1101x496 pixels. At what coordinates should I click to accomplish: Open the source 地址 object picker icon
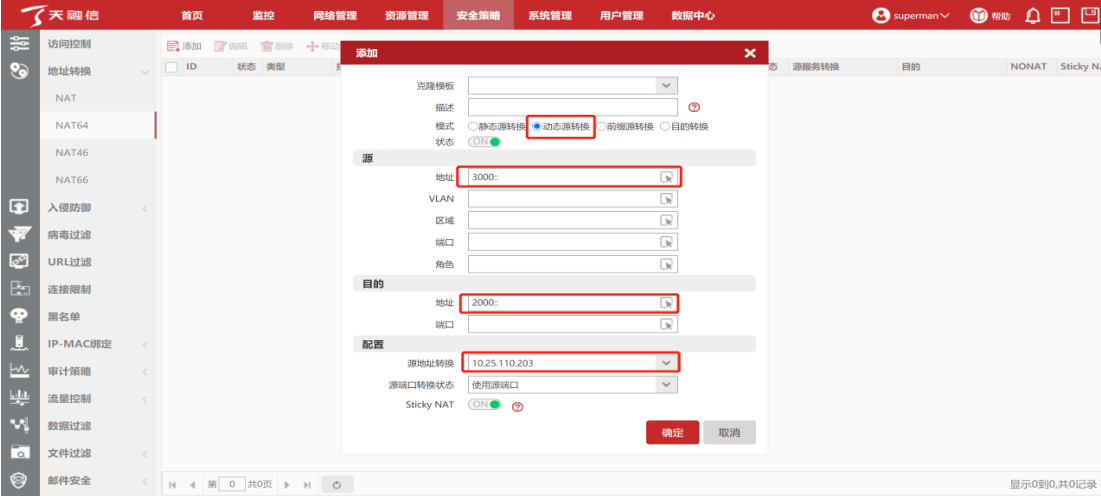click(666, 177)
